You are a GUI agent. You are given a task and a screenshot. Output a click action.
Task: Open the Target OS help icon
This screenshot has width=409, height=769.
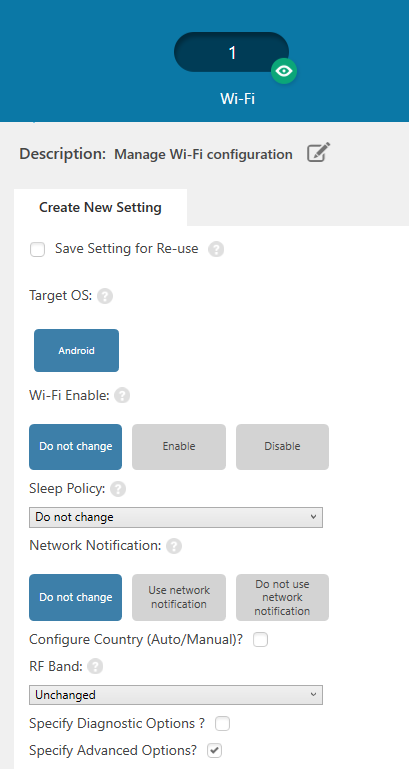105,296
